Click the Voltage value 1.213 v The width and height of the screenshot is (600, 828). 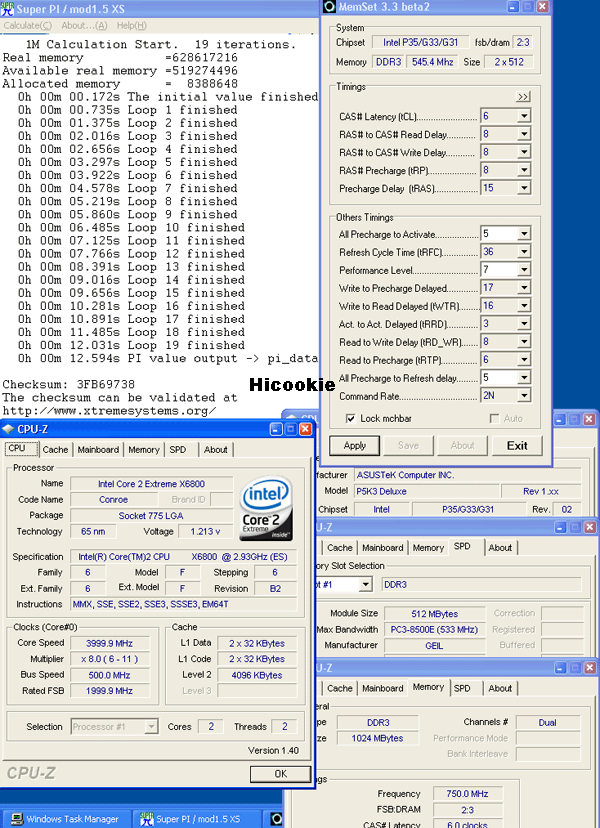click(x=205, y=532)
